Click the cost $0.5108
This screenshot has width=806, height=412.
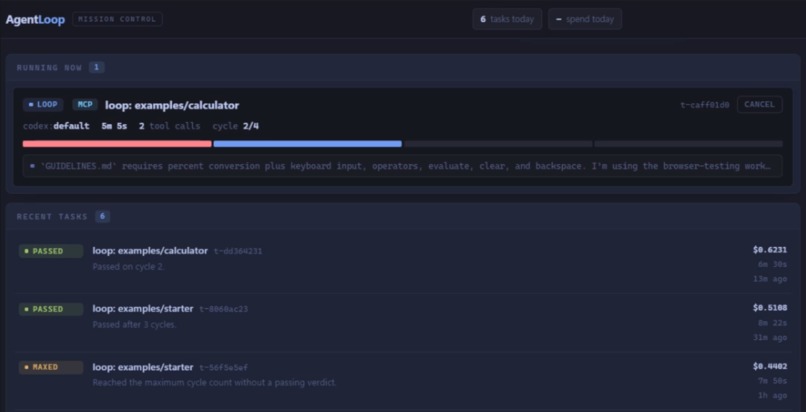click(x=770, y=308)
